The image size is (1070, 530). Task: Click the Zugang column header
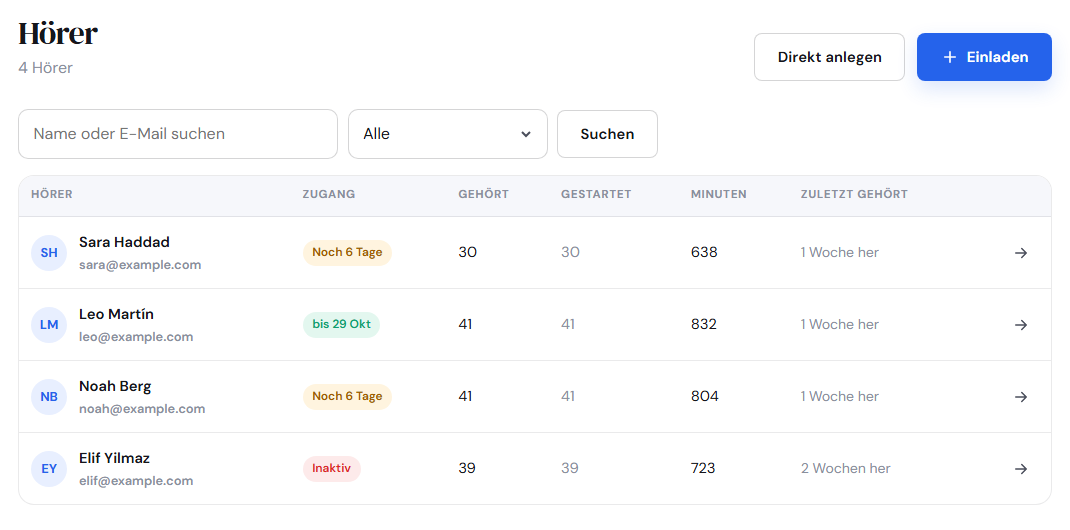(x=329, y=194)
